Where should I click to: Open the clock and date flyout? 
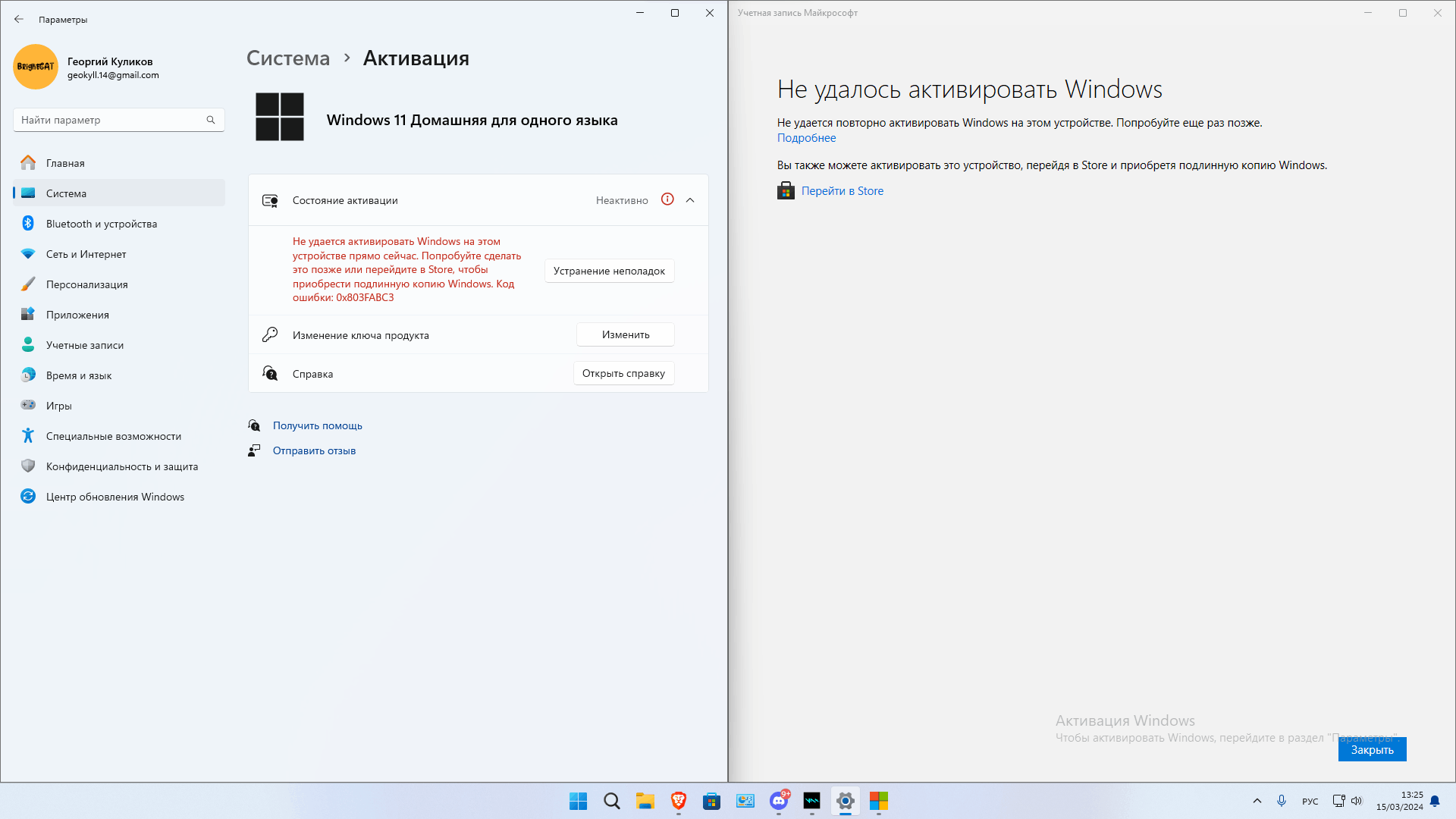[x=1399, y=801]
